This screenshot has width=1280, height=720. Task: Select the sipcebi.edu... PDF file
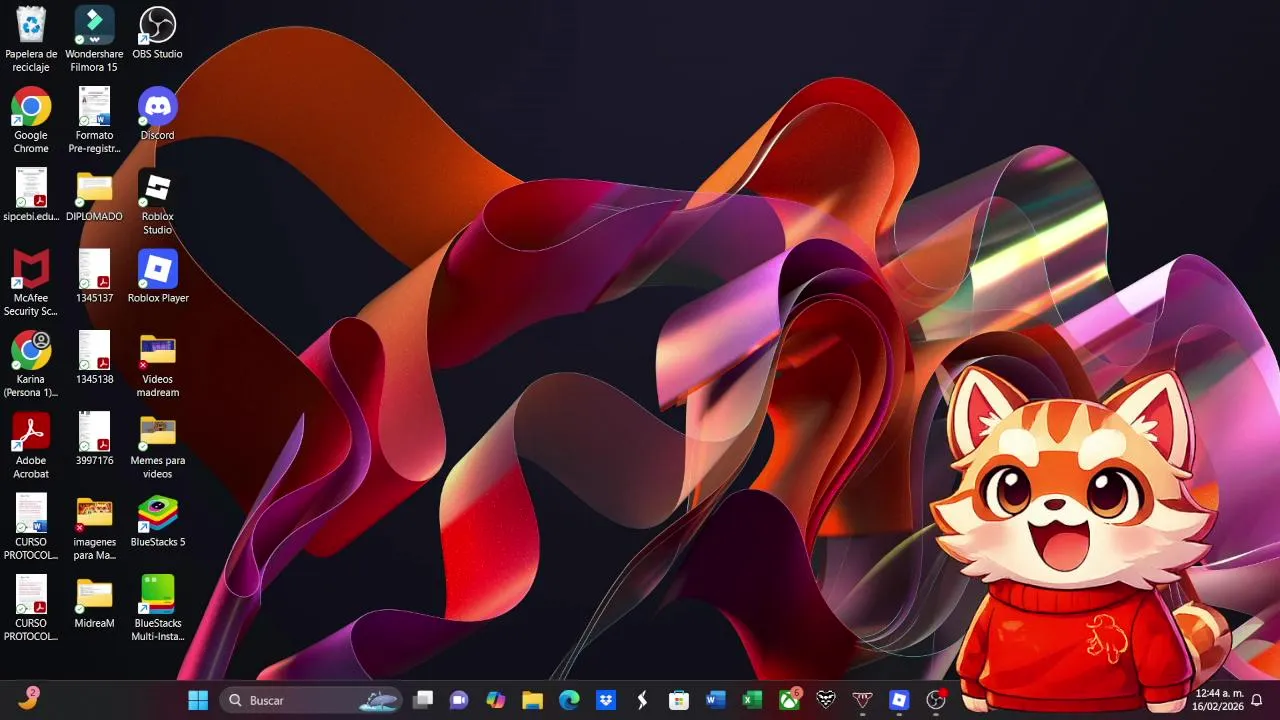coord(31,195)
